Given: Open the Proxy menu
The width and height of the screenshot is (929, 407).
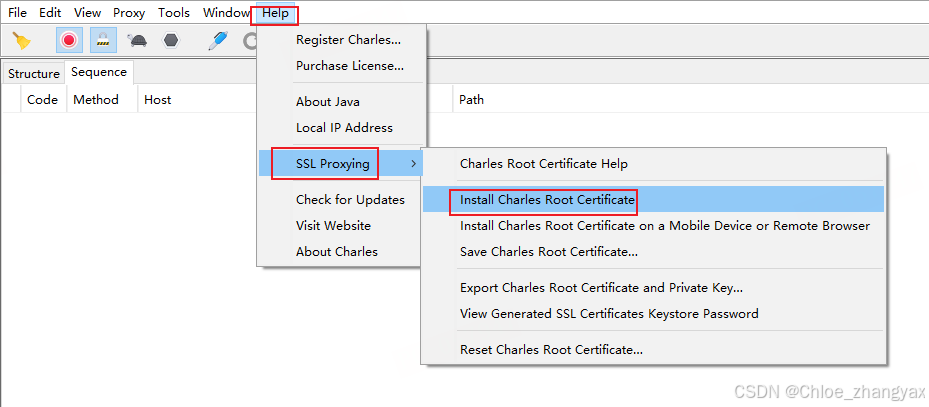Looking at the screenshot, I should [129, 12].
